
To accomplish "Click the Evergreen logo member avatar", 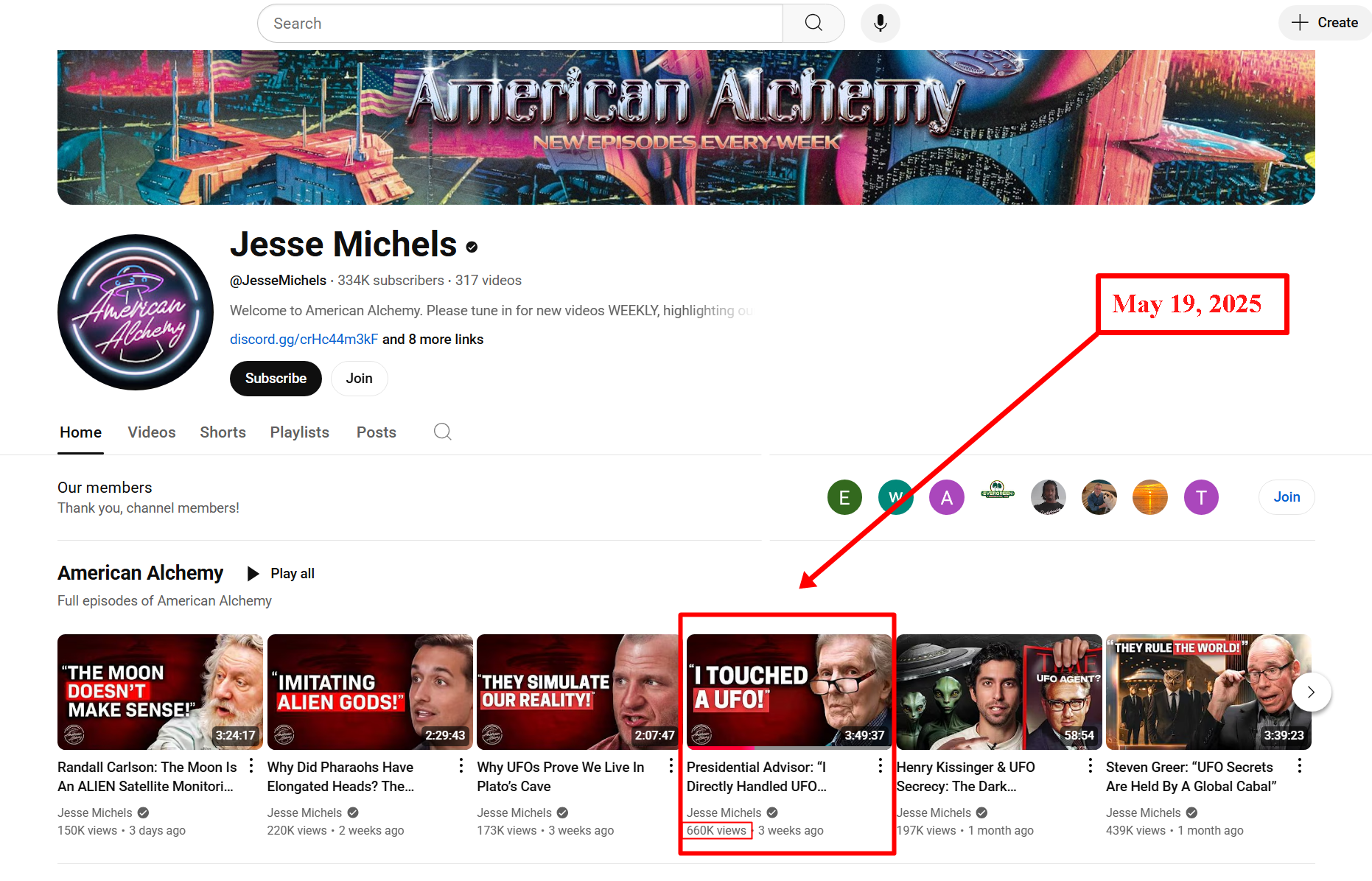I will 998,490.
